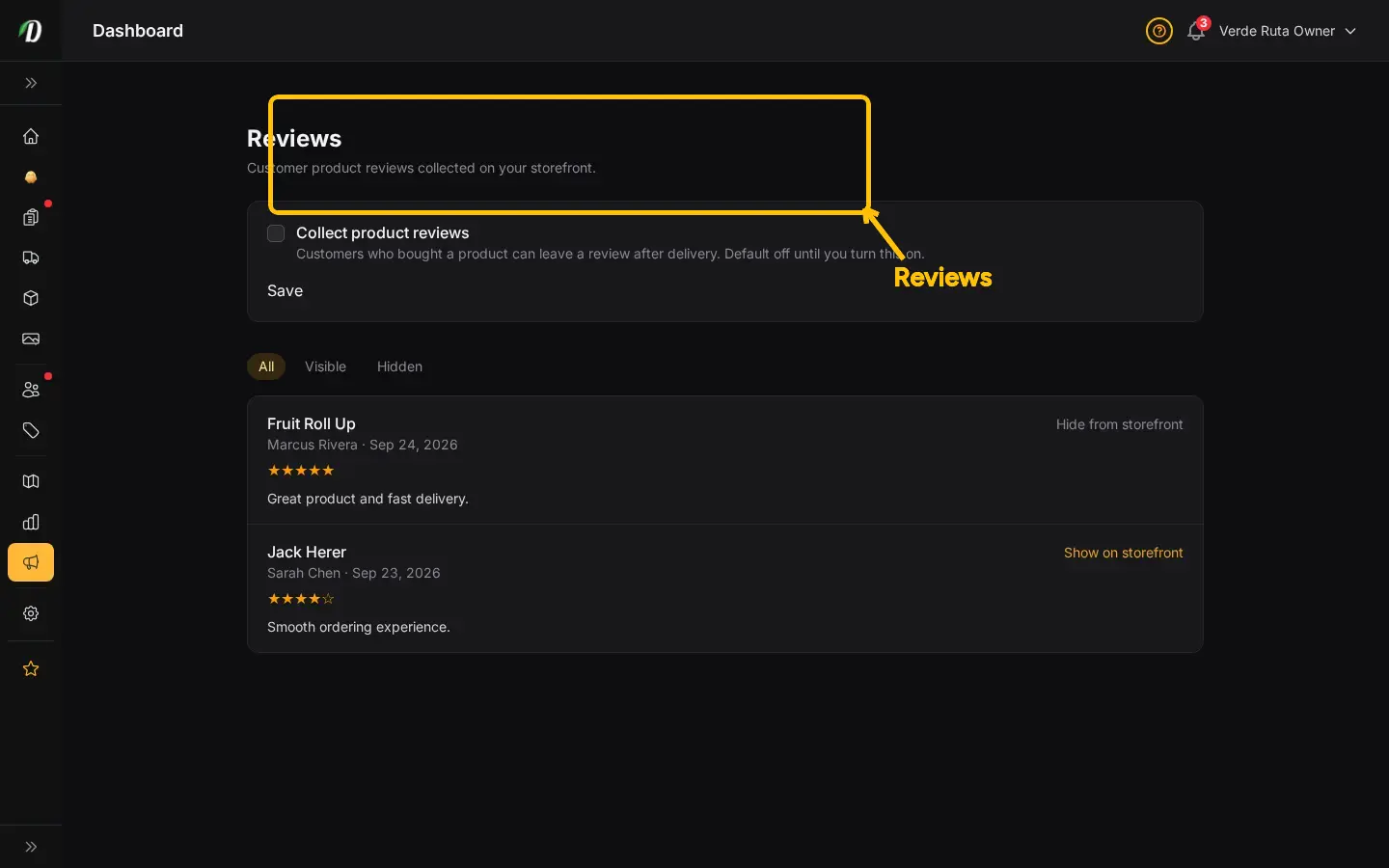Open the gear settings icon in sidebar
This screenshot has height=868, width=1389.
[x=31, y=613]
